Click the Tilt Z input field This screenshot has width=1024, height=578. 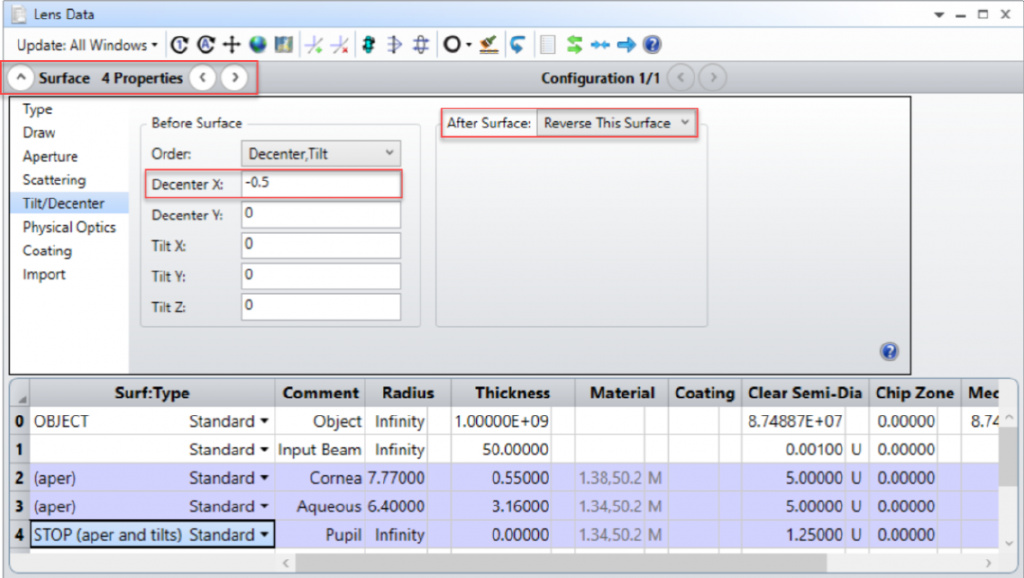point(321,306)
